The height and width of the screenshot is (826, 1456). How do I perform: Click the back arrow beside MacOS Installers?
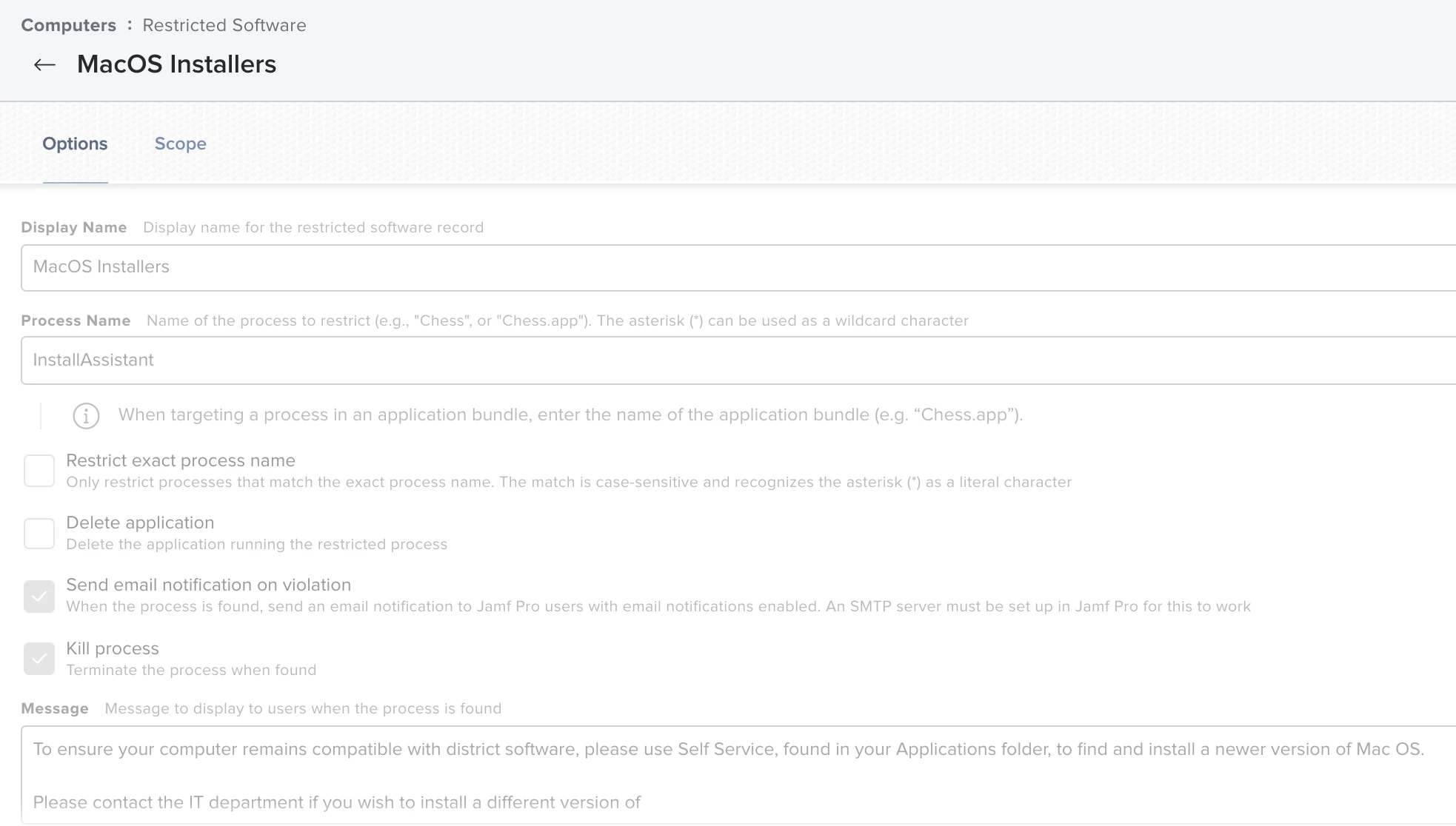pyautogui.click(x=45, y=65)
